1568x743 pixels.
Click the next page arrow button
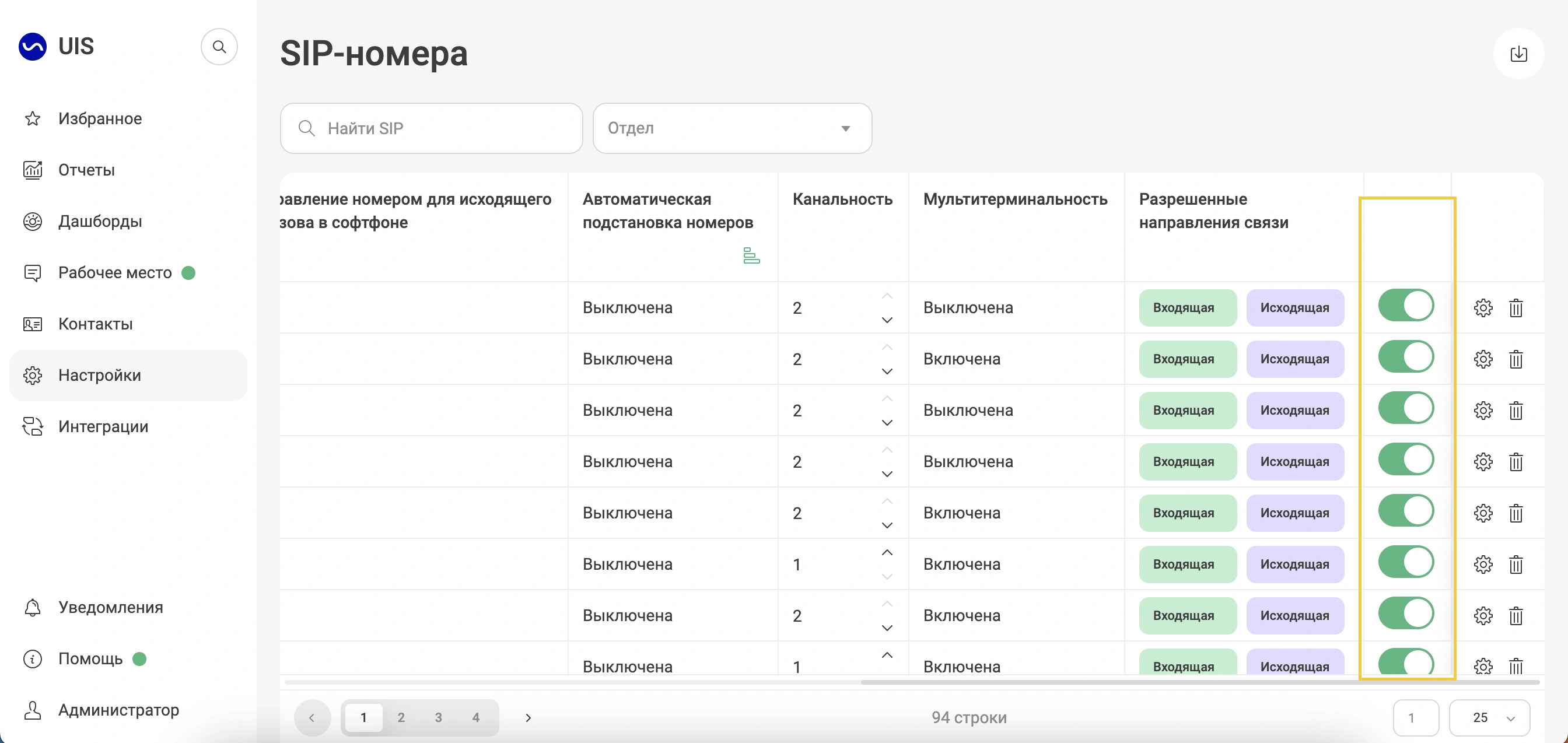click(528, 717)
